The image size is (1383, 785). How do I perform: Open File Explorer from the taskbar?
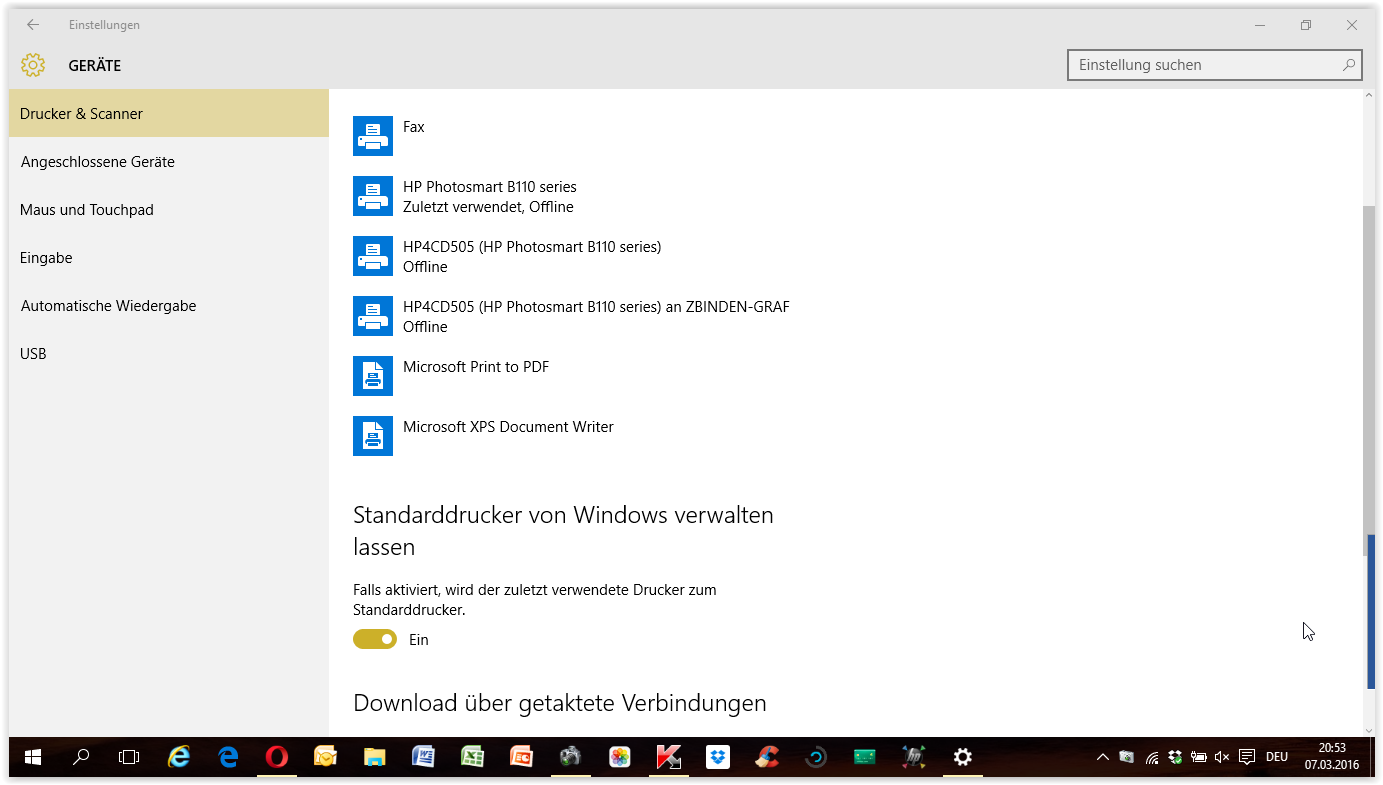375,757
